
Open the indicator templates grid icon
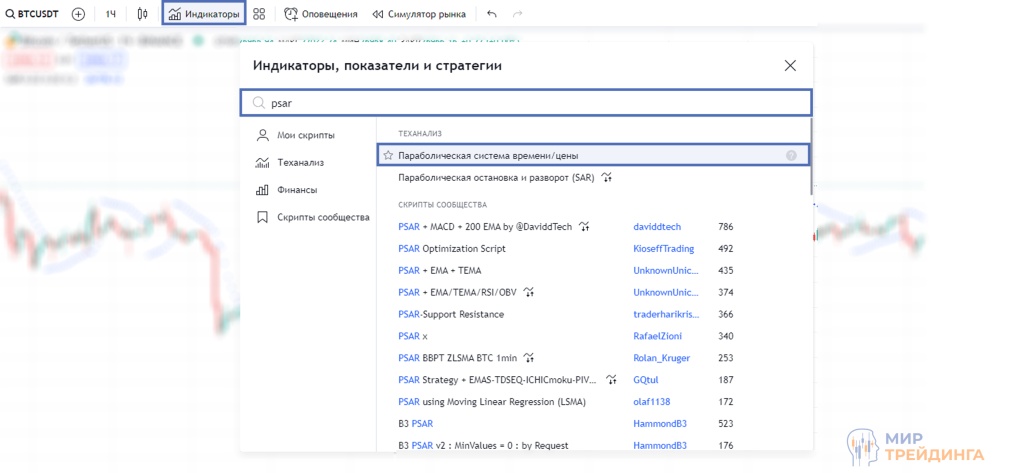(x=259, y=14)
